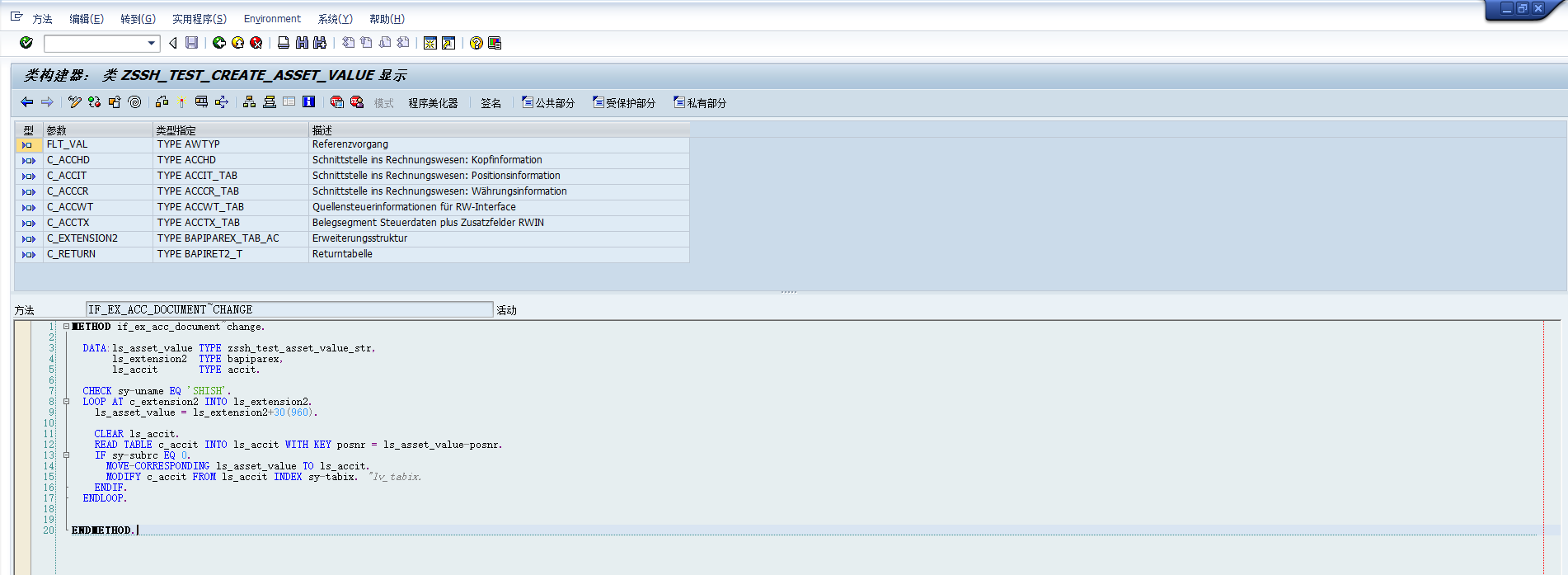Click the Last Page icon

tap(403, 43)
